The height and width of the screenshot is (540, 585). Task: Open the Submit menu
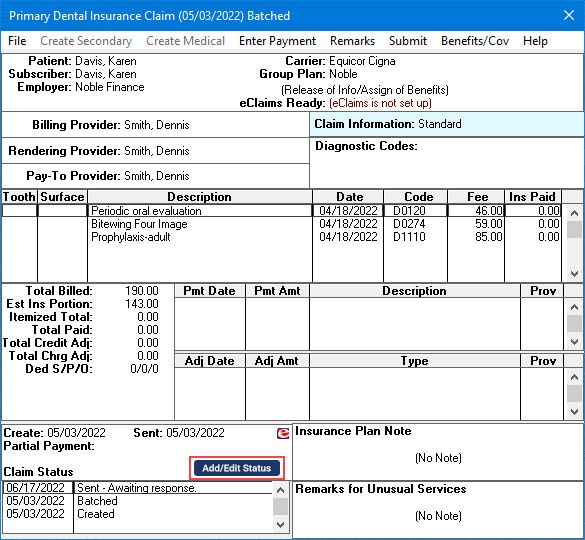click(x=408, y=41)
